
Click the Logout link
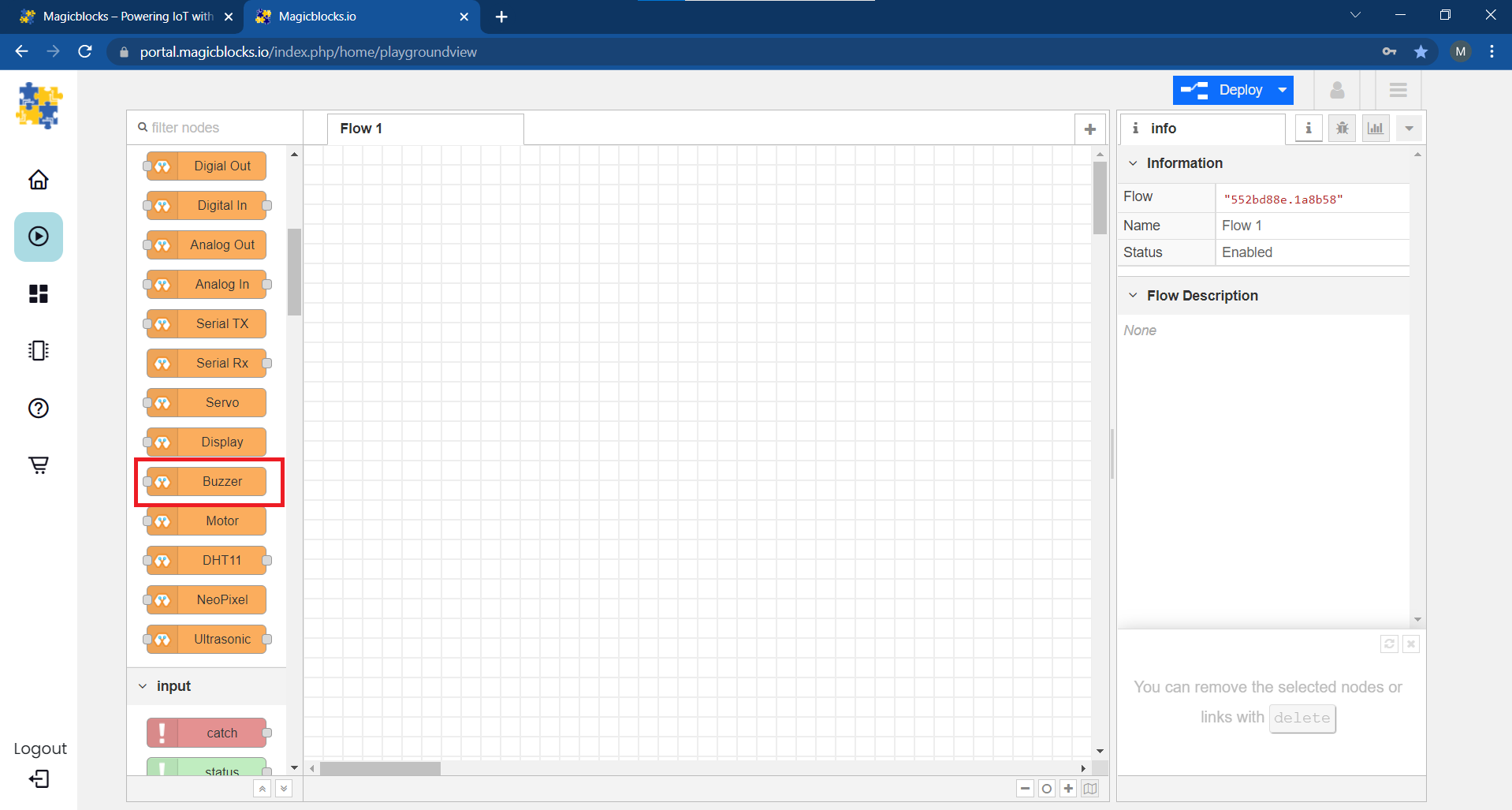39,748
